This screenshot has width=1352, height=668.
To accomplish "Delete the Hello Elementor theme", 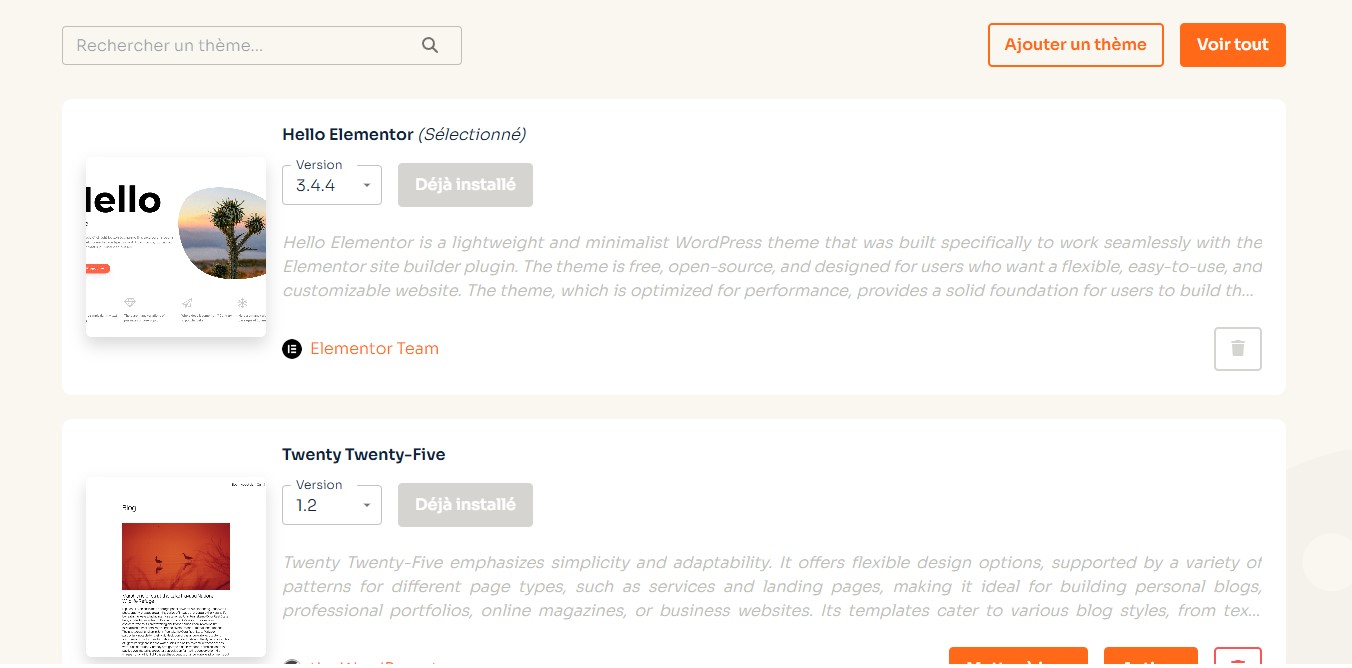I will point(1237,349).
